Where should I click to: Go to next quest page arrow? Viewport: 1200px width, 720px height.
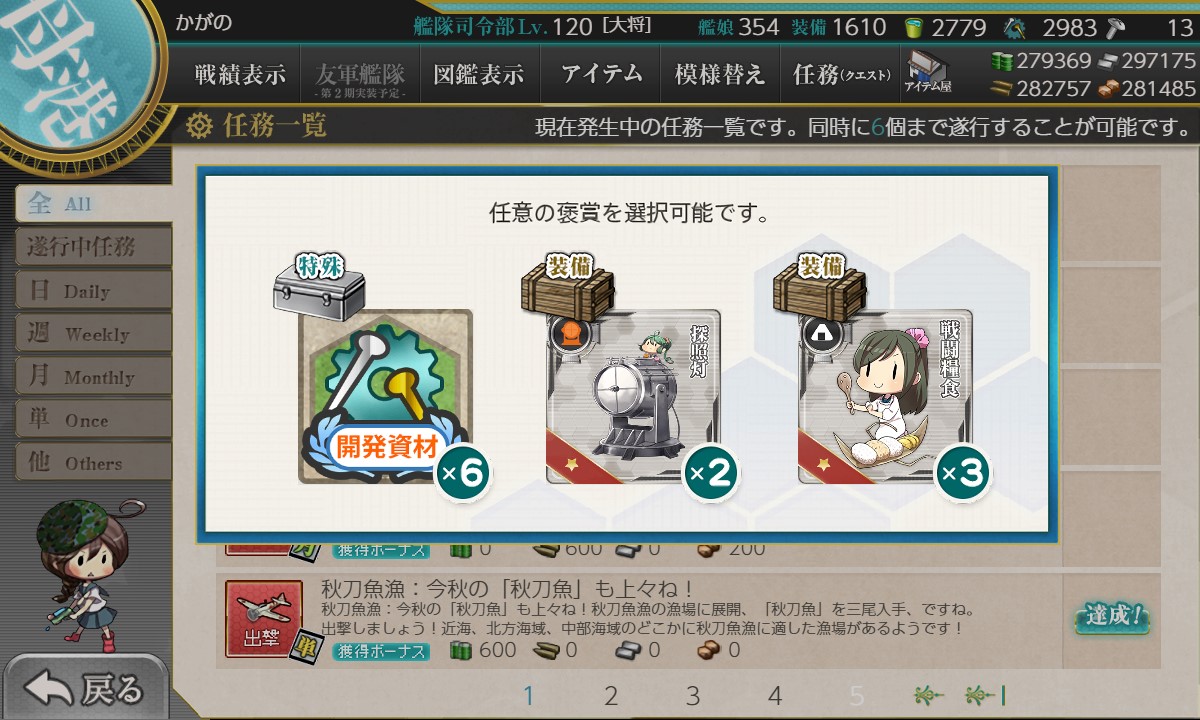(x=928, y=696)
